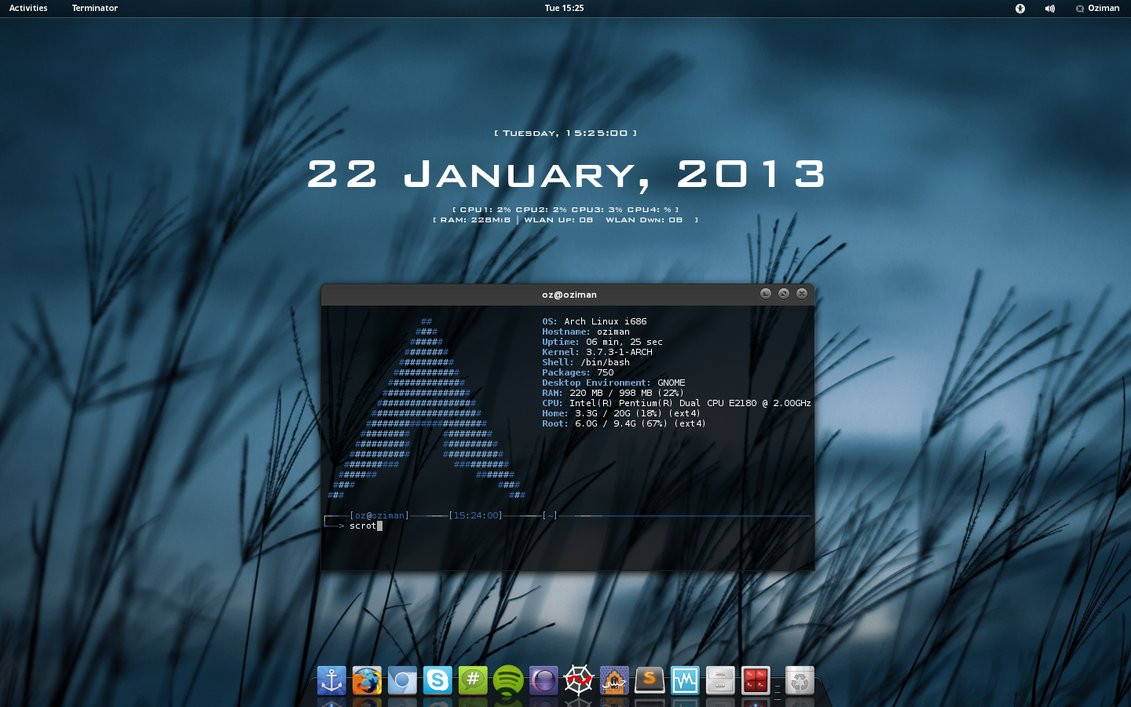
Task: Open Skype from the dock
Action: click(x=438, y=680)
